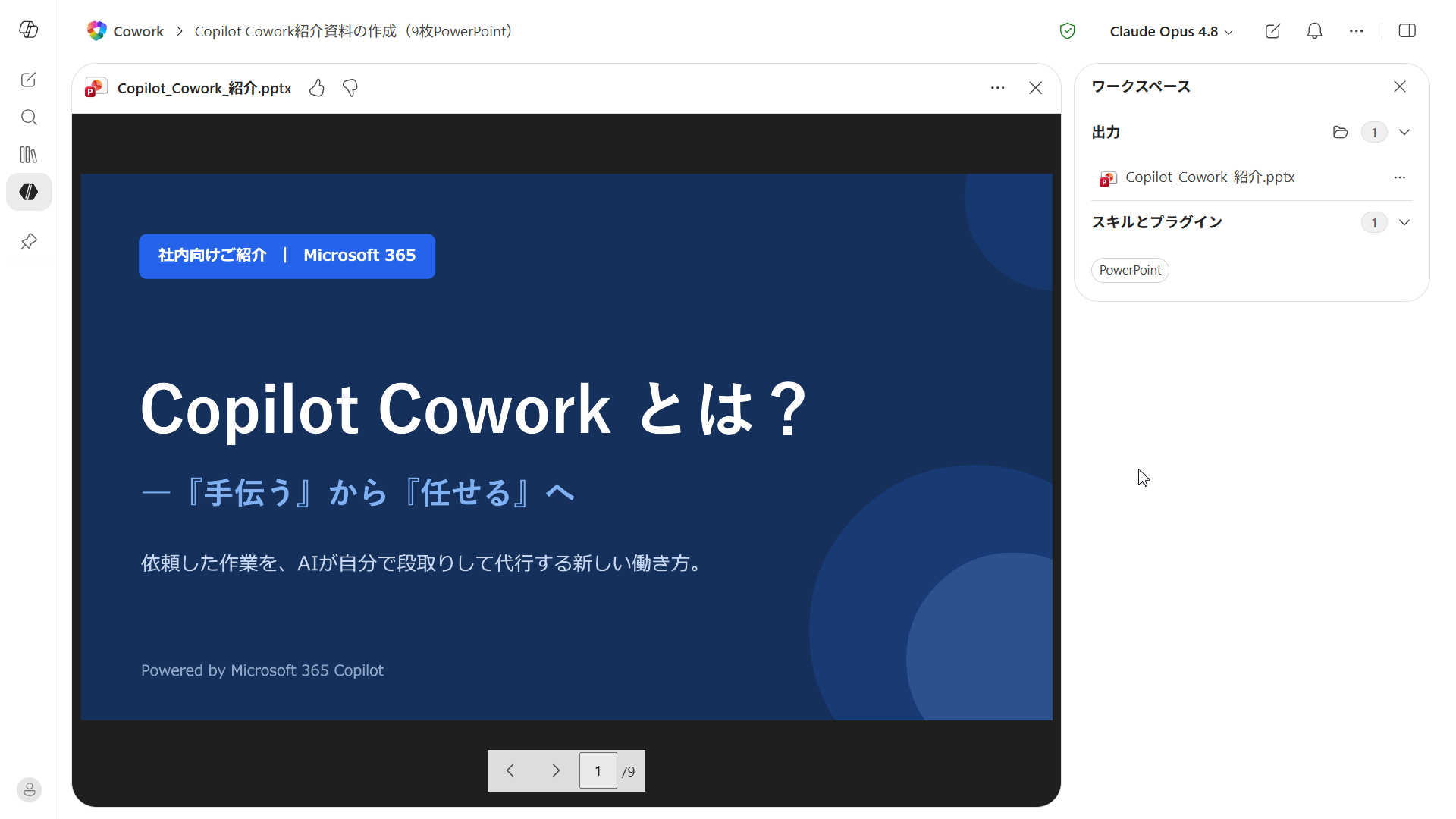The image size is (1456, 819).
Task: Give thumbs down to the presentation
Action: (x=350, y=88)
